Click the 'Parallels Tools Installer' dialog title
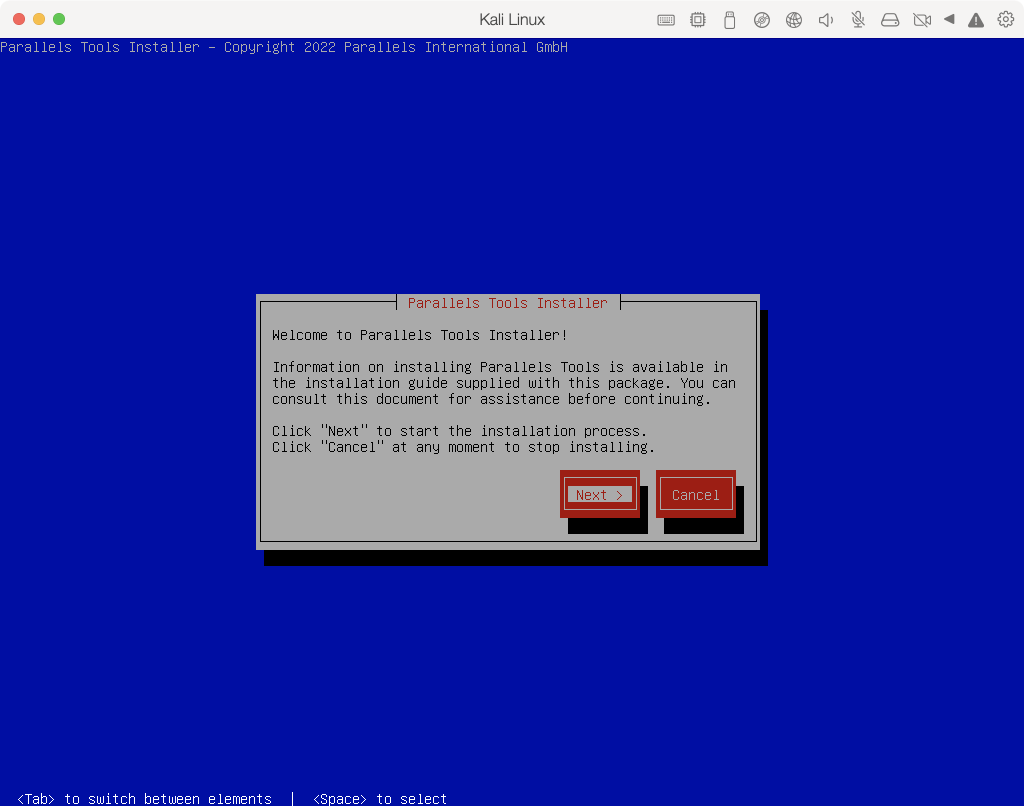 coord(507,303)
